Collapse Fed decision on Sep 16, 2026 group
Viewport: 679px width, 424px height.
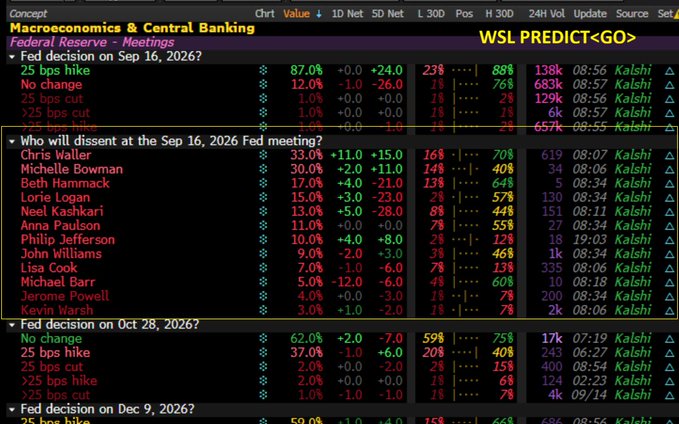pyautogui.click(x=12, y=57)
